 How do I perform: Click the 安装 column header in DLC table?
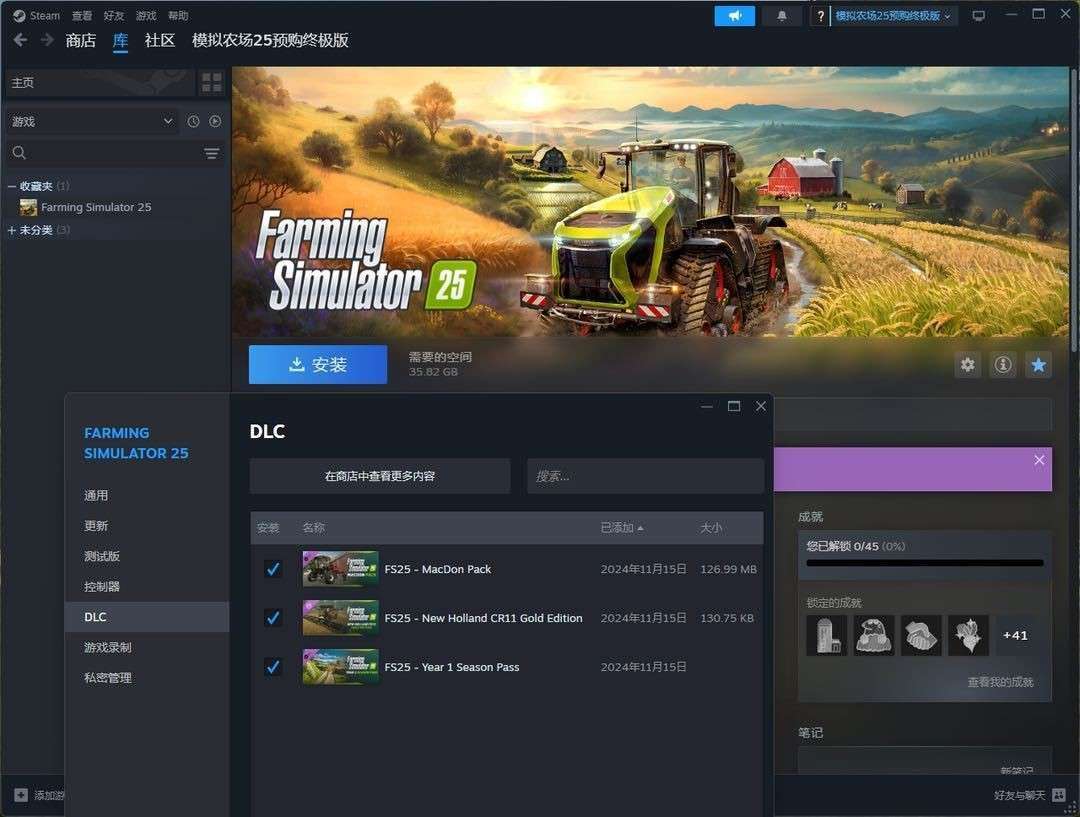click(268, 528)
